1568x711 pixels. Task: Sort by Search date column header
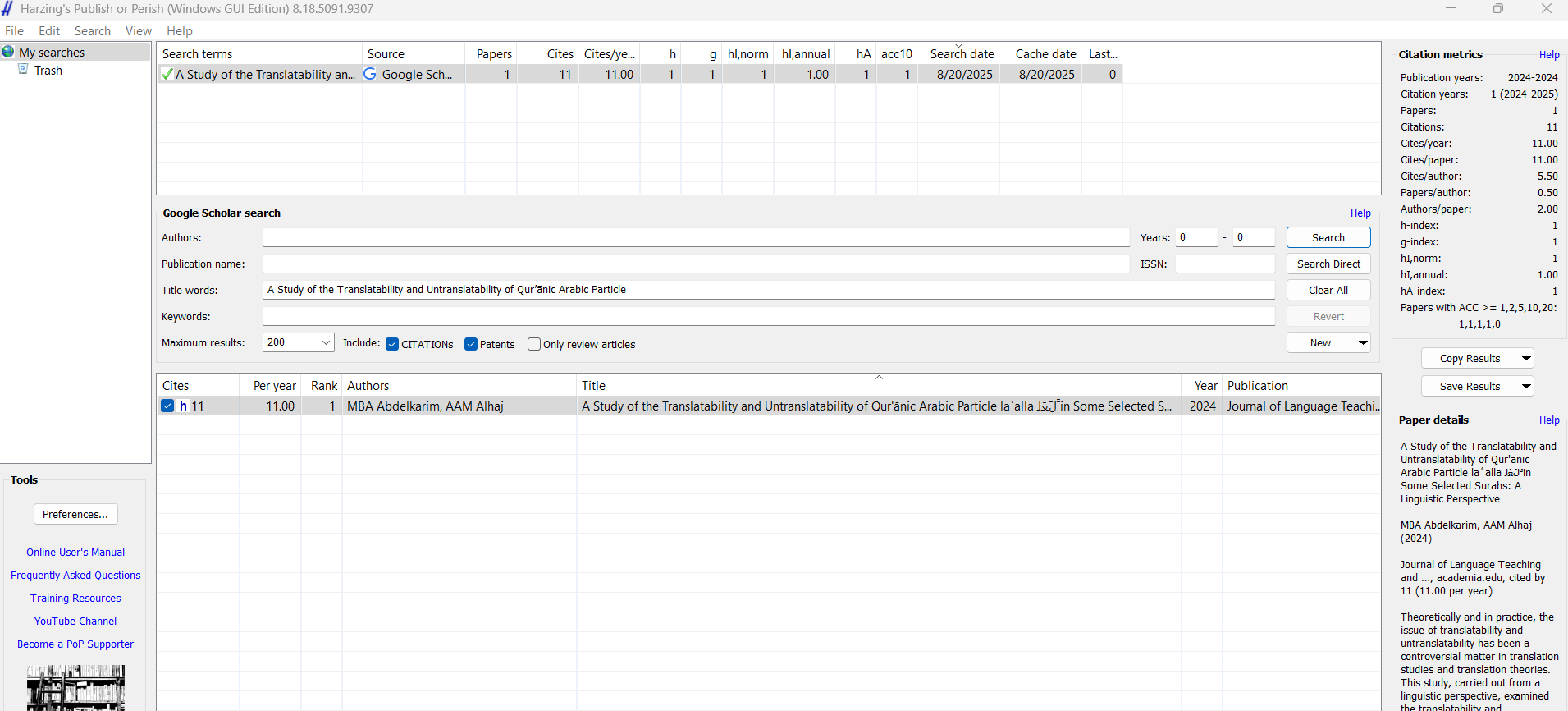point(958,53)
